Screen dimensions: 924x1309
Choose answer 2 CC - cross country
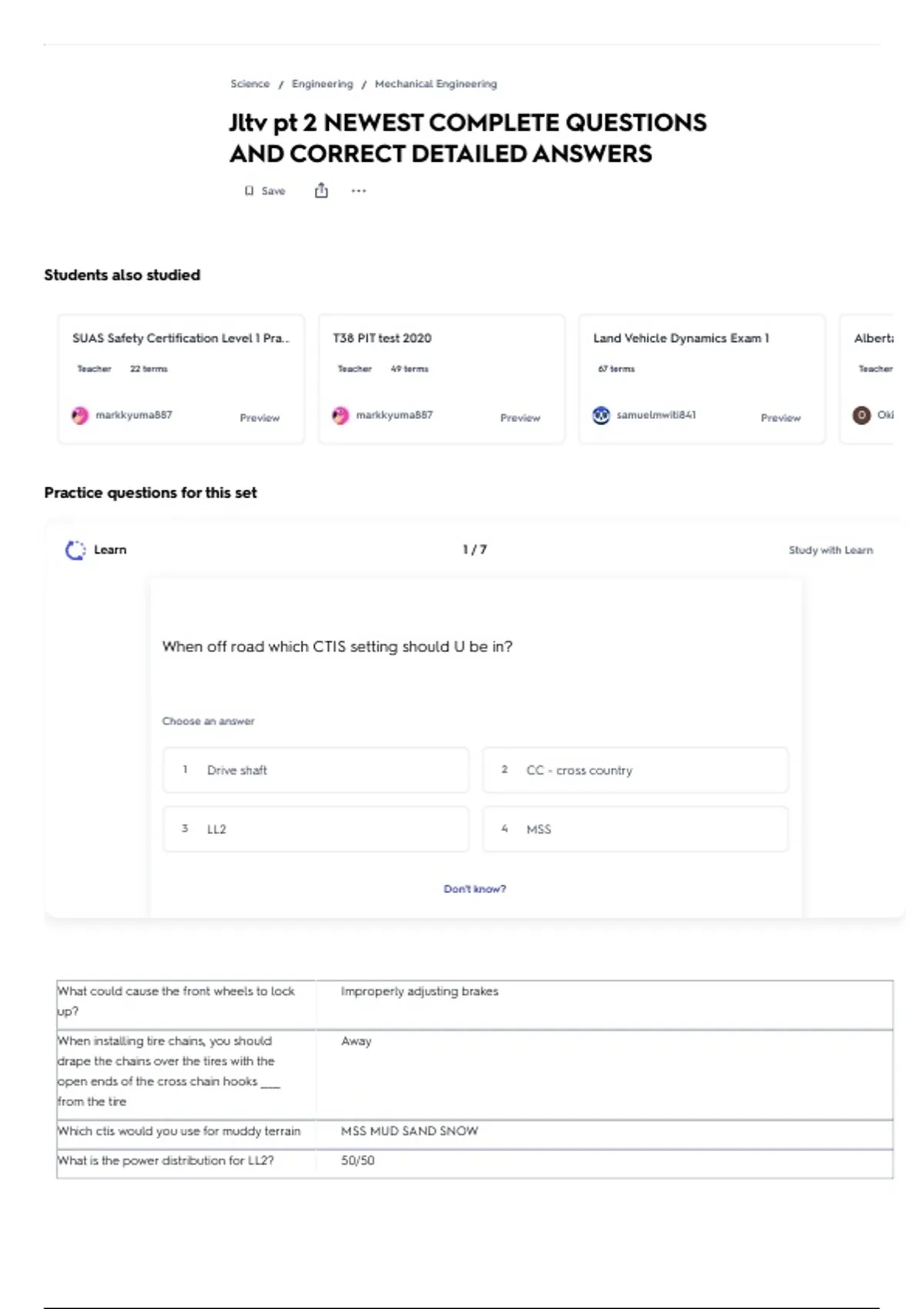coord(635,770)
